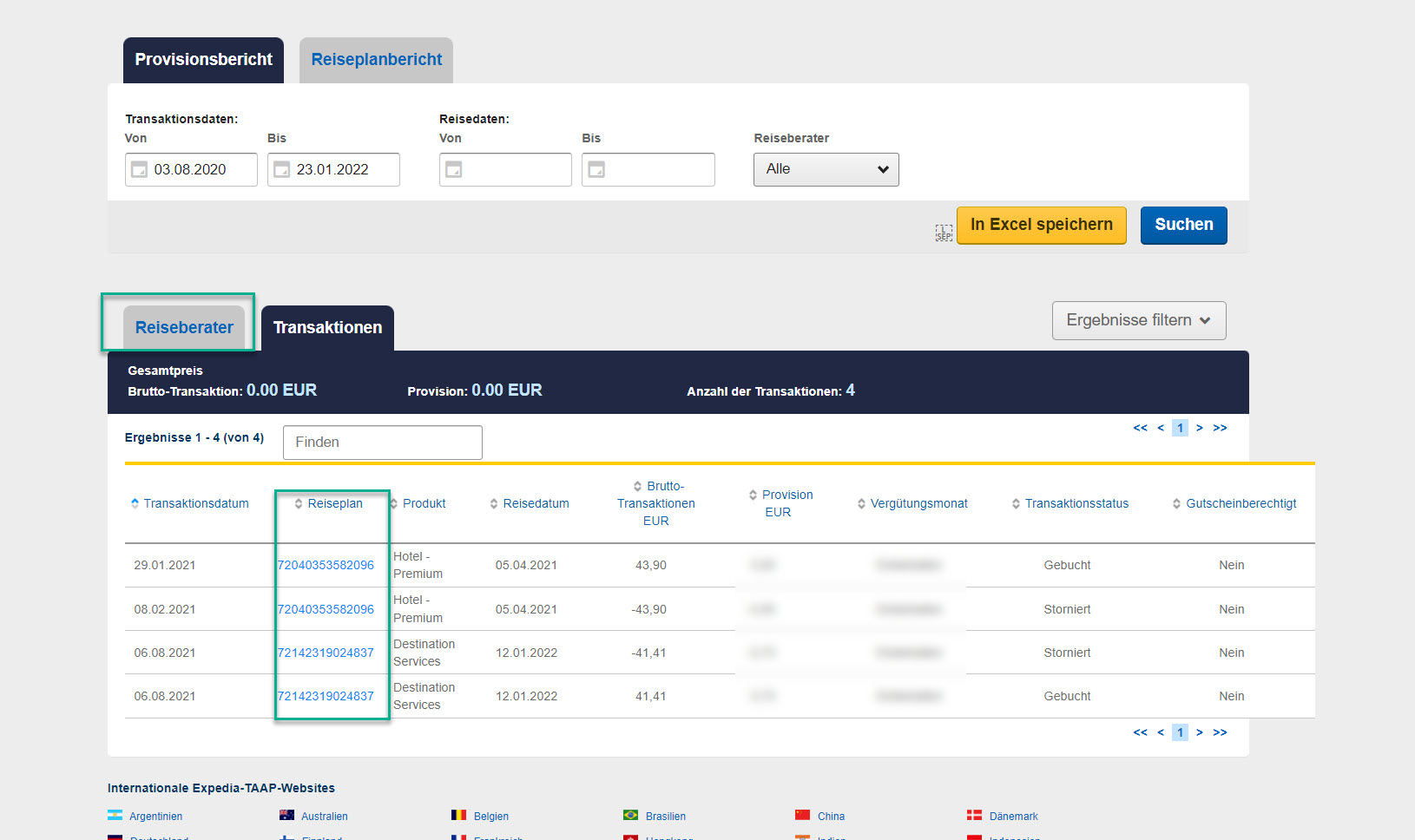Go to last page using bottom >> link
1415x840 pixels.
pos(1220,732)
